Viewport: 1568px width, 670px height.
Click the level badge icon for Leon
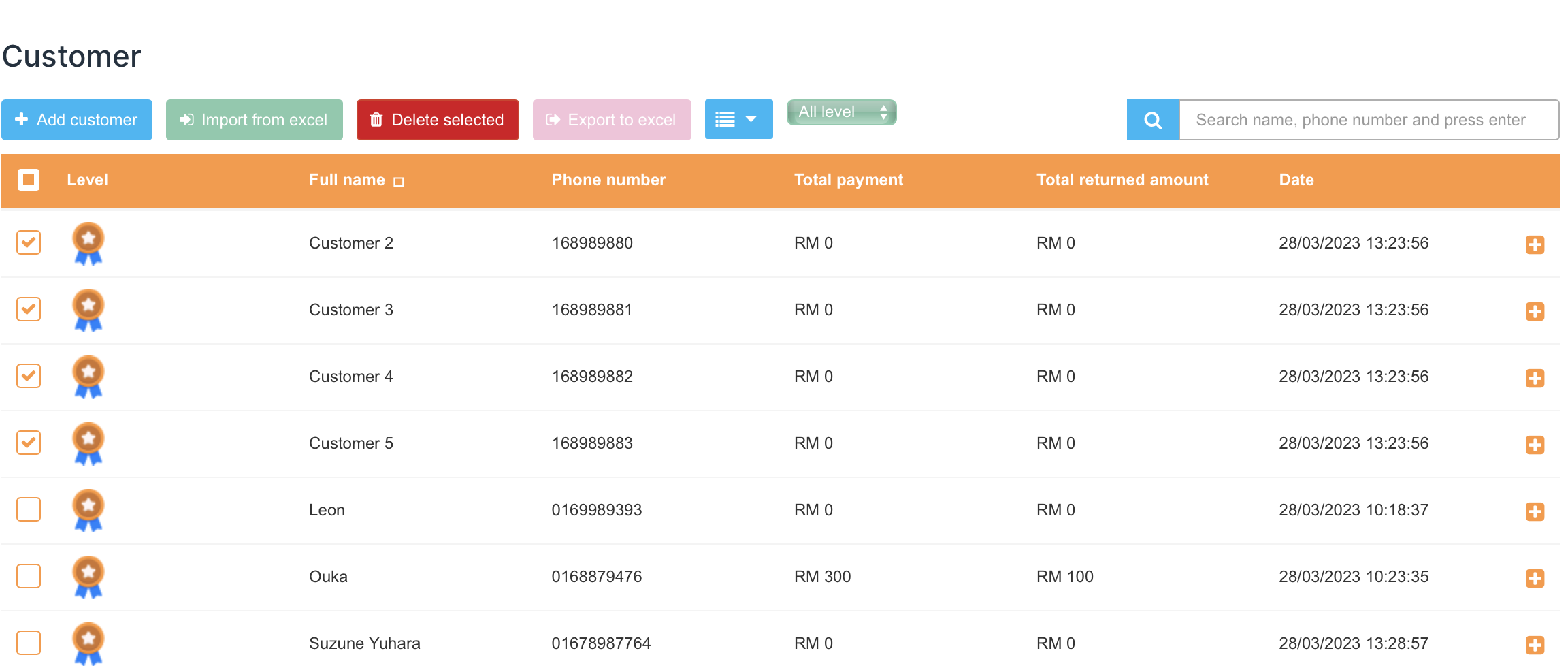(x=88, y=510)
